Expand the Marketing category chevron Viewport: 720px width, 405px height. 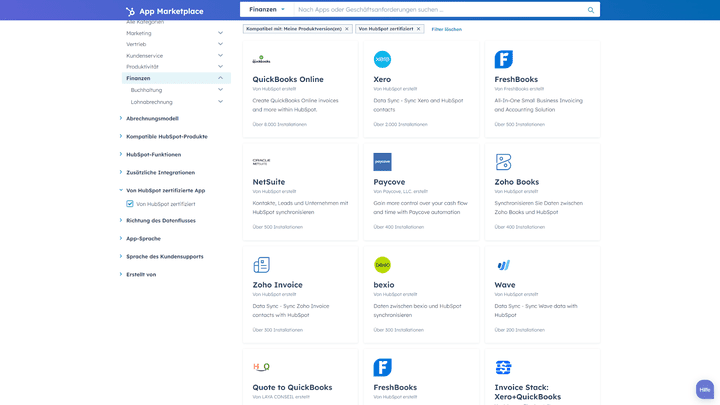(220, 33)
